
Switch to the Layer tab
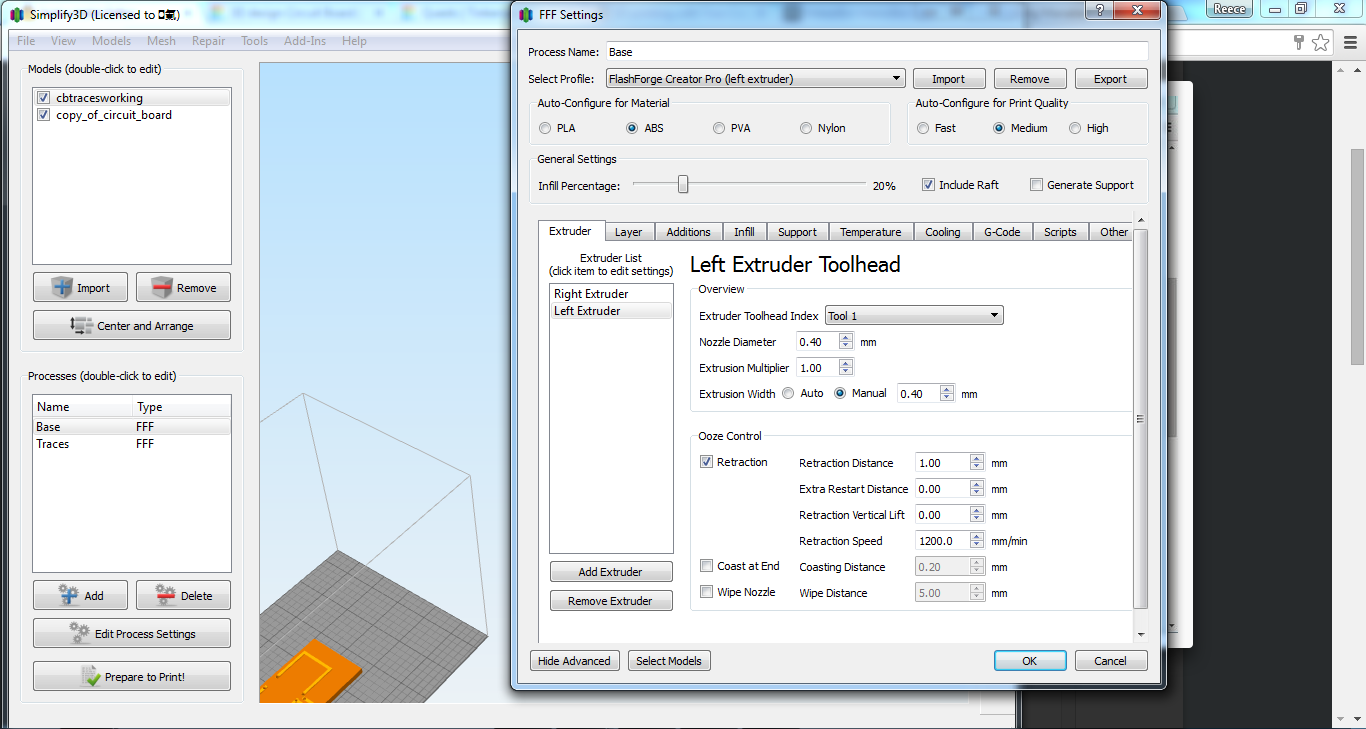tap(629, 232)
